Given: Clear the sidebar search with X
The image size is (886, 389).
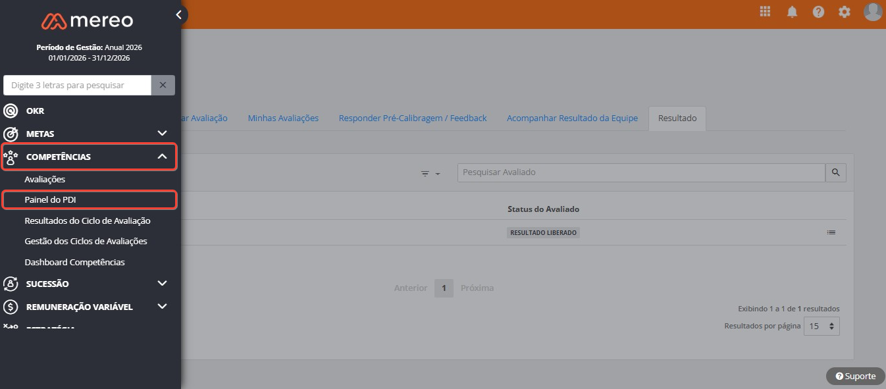Looking at the screenshot, I should pyautogui.click(x=163, y=85).
